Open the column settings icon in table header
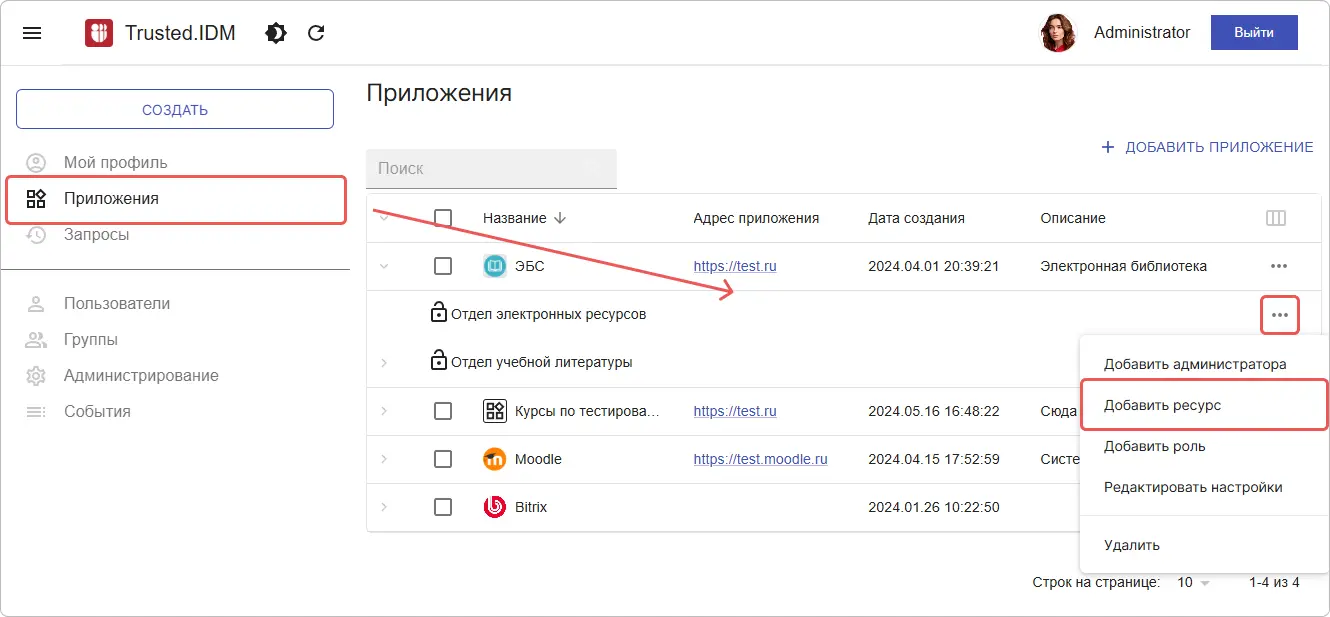 pos(1275,218)
